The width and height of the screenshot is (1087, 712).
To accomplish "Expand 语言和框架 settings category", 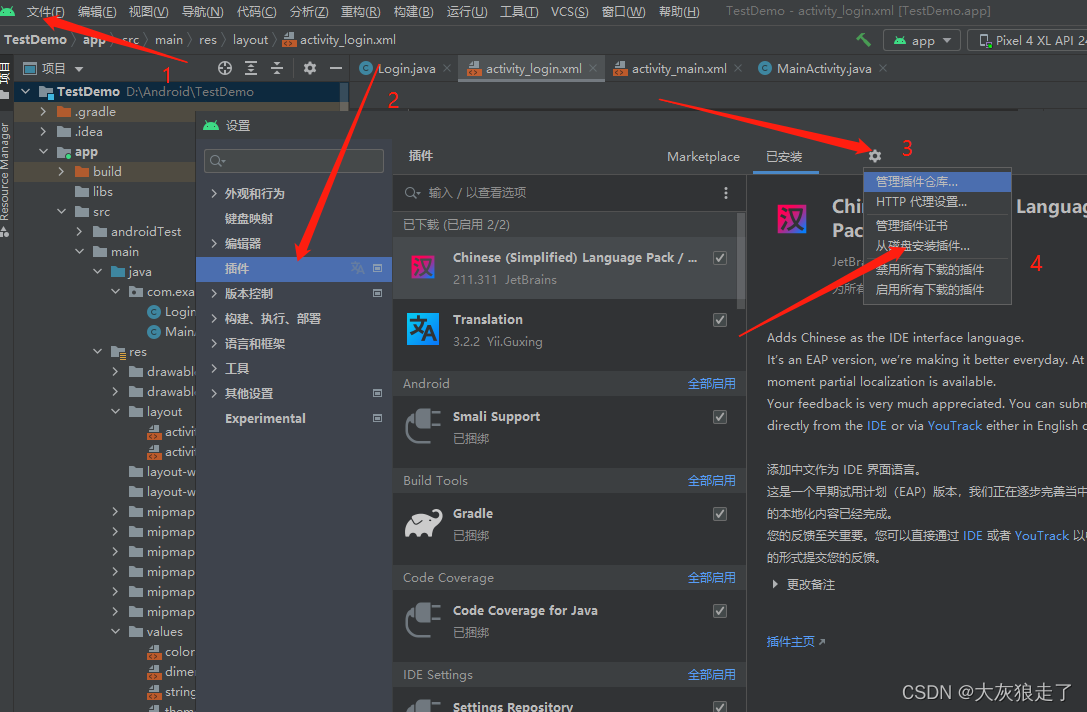I will (x=214, y=343).
